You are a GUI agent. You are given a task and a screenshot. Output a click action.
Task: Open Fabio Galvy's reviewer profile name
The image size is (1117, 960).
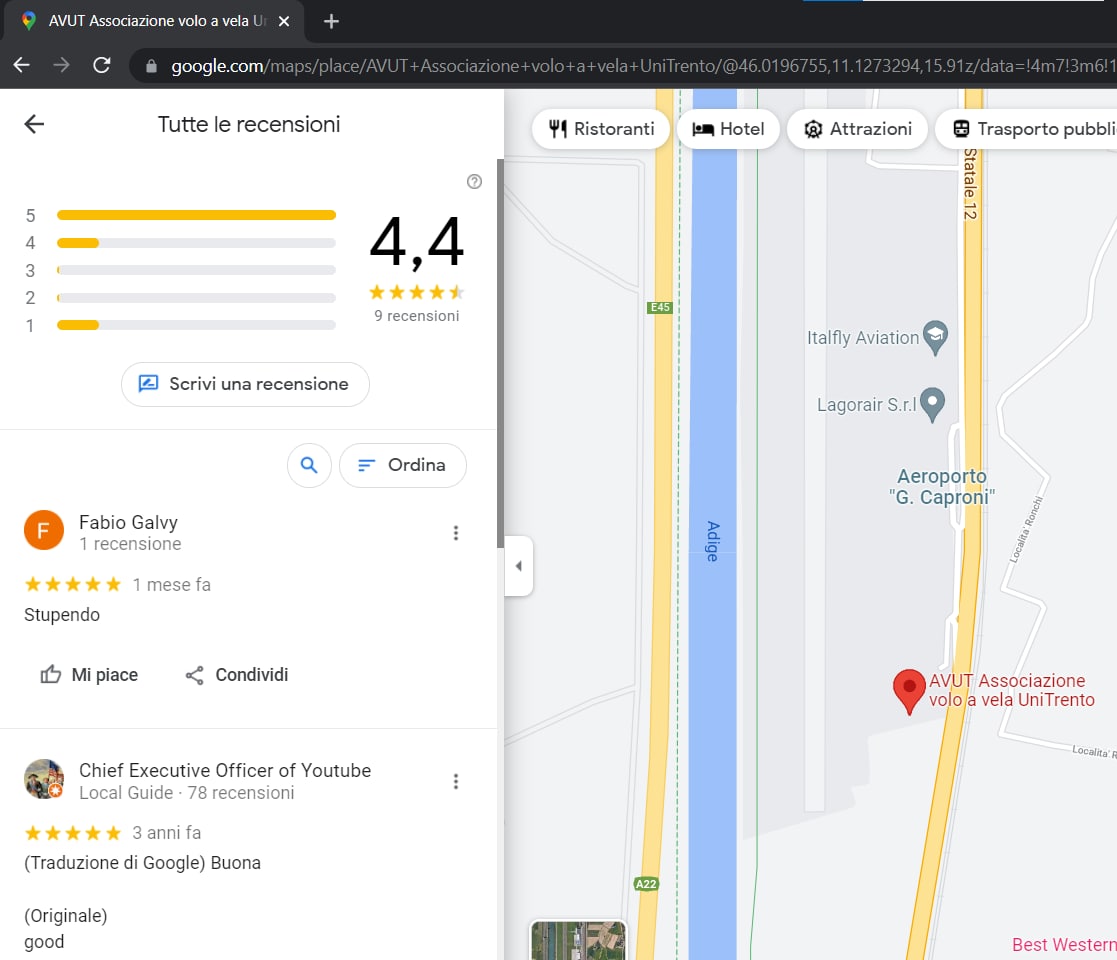click(x=128, y=522)
